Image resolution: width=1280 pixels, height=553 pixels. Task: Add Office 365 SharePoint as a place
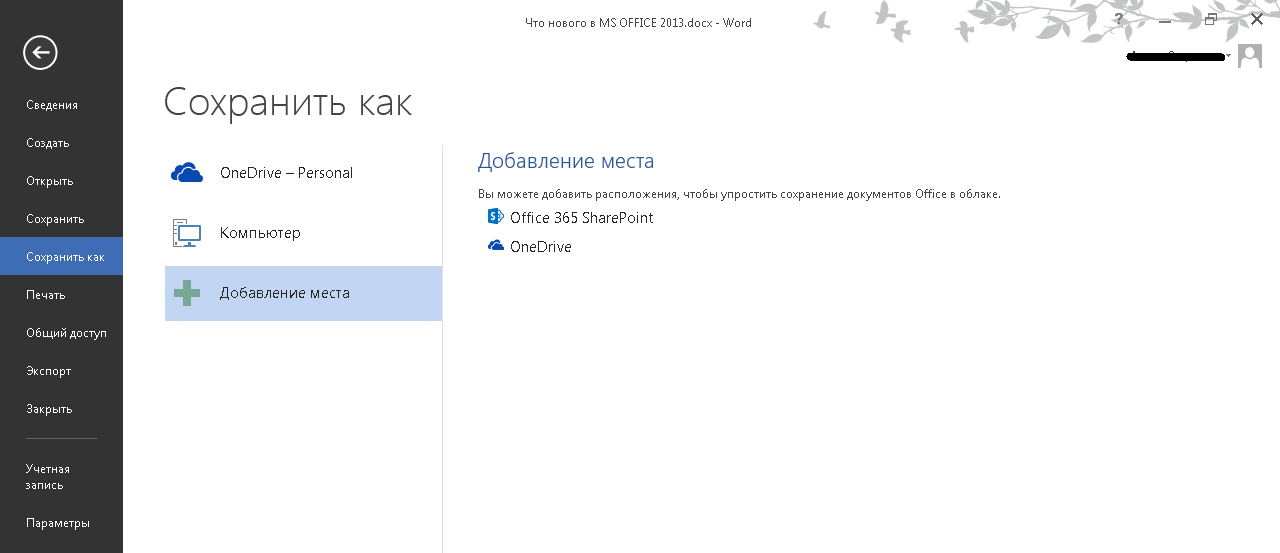point(570,217)
